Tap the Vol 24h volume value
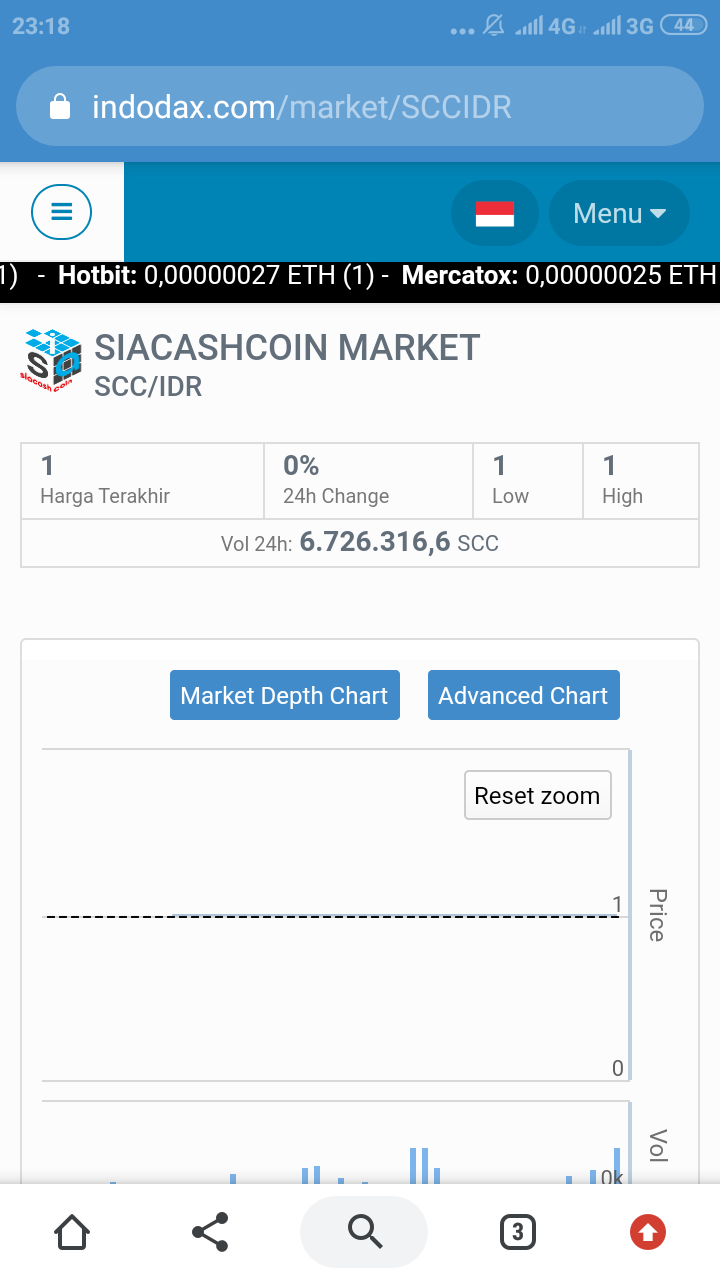The width and height of the screenshot is (720, 1280). (375, 543)
